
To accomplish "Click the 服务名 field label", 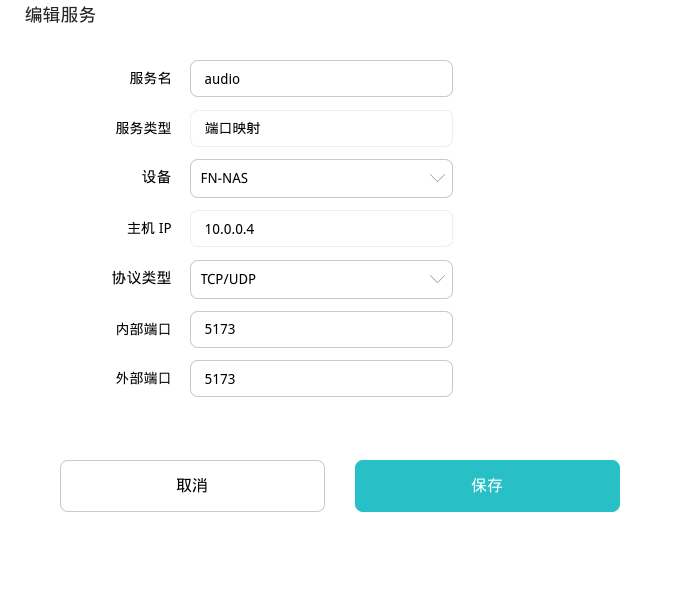I will [150, 78].
